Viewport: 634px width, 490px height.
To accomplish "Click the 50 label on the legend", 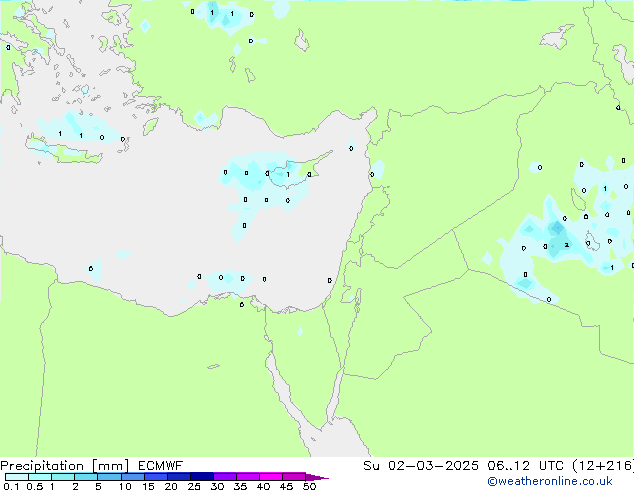I will pyautogui.click(x=309, y=486).
